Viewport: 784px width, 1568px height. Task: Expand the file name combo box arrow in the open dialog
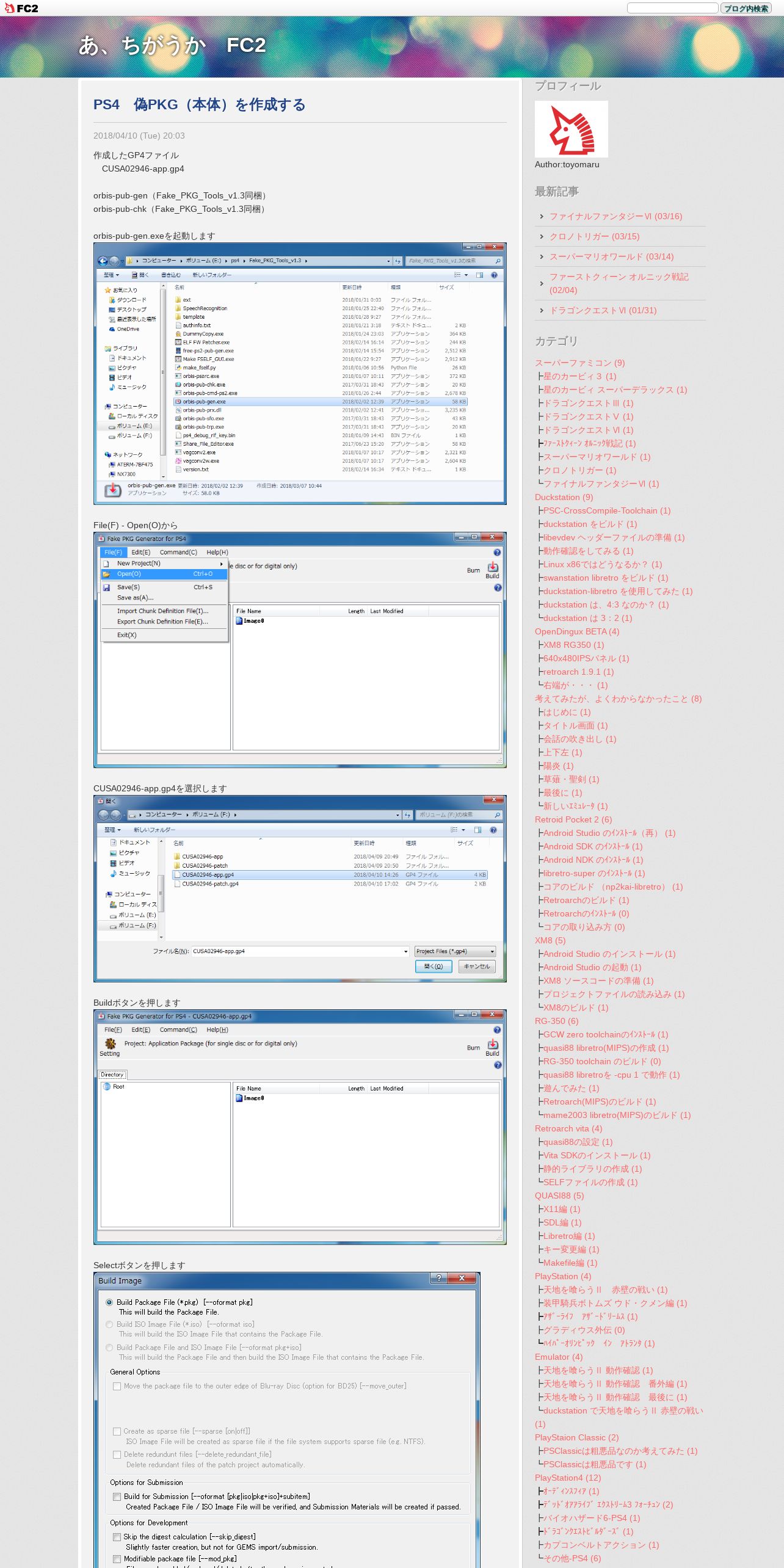coord(405,951)
